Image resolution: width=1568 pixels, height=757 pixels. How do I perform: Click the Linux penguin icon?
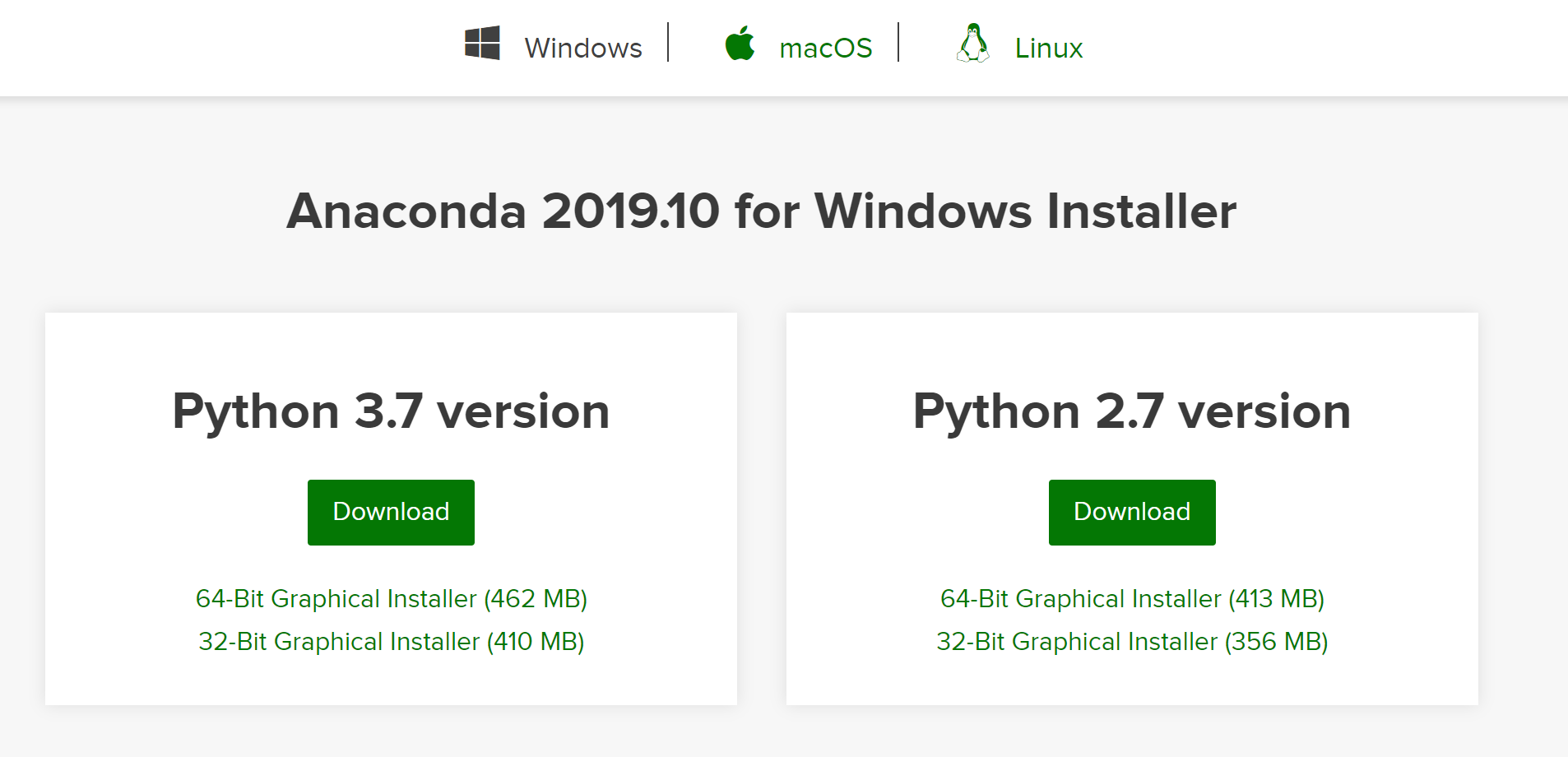point(973,44)
